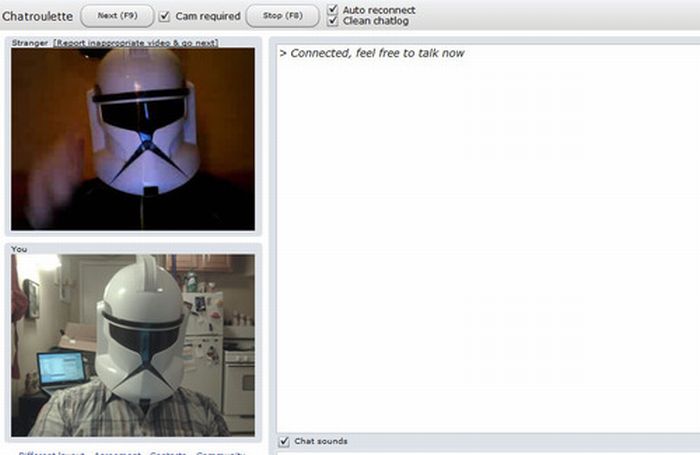The width and height of the screenshot is (700, 455).
Task: Click the 'You' label above webcam
Action: [19, 249]
